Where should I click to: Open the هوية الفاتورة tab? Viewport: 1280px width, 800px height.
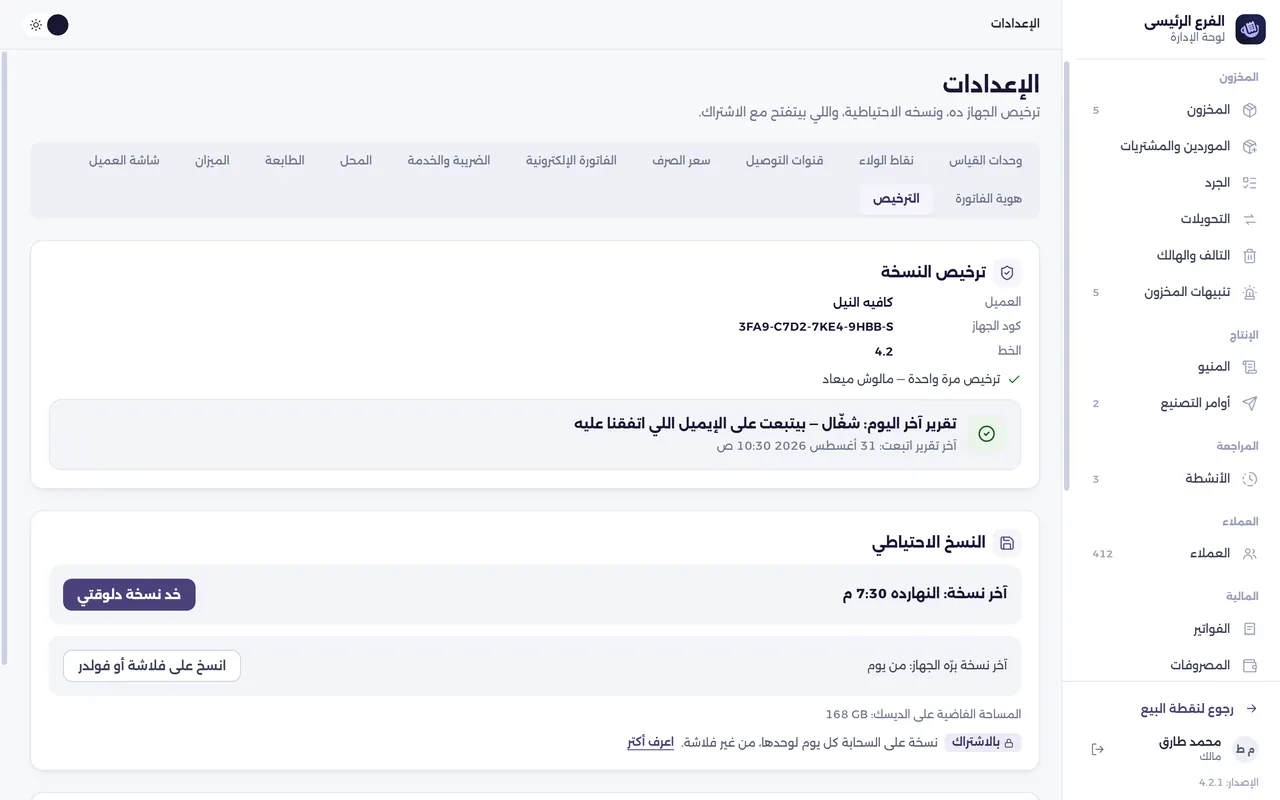pos(988,199)
